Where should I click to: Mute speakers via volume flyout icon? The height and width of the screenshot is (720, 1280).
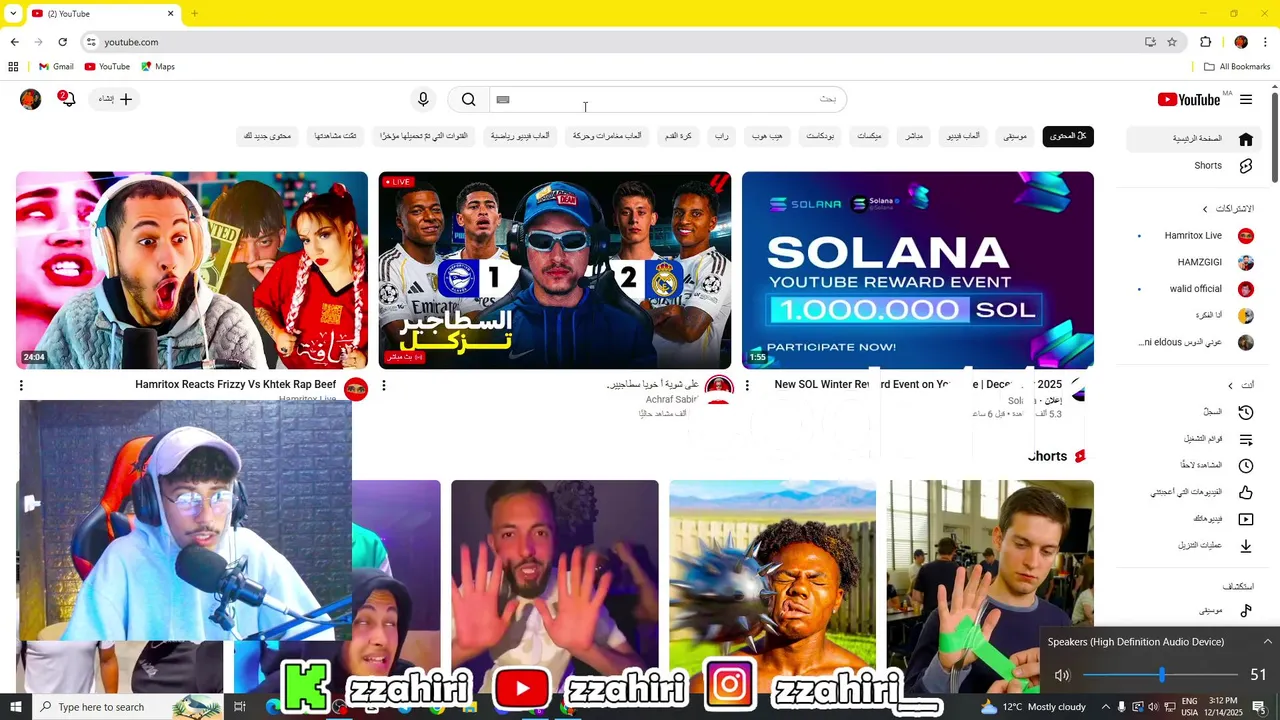[x=1062, y=675]
